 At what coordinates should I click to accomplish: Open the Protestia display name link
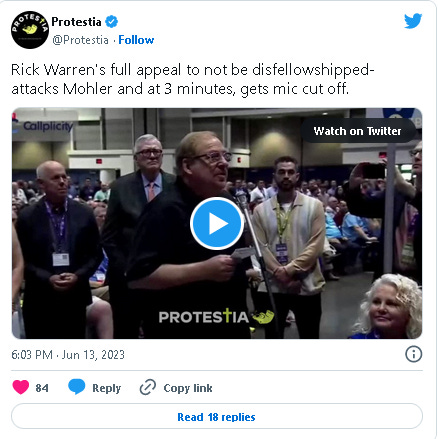click(x=76, y=22)
